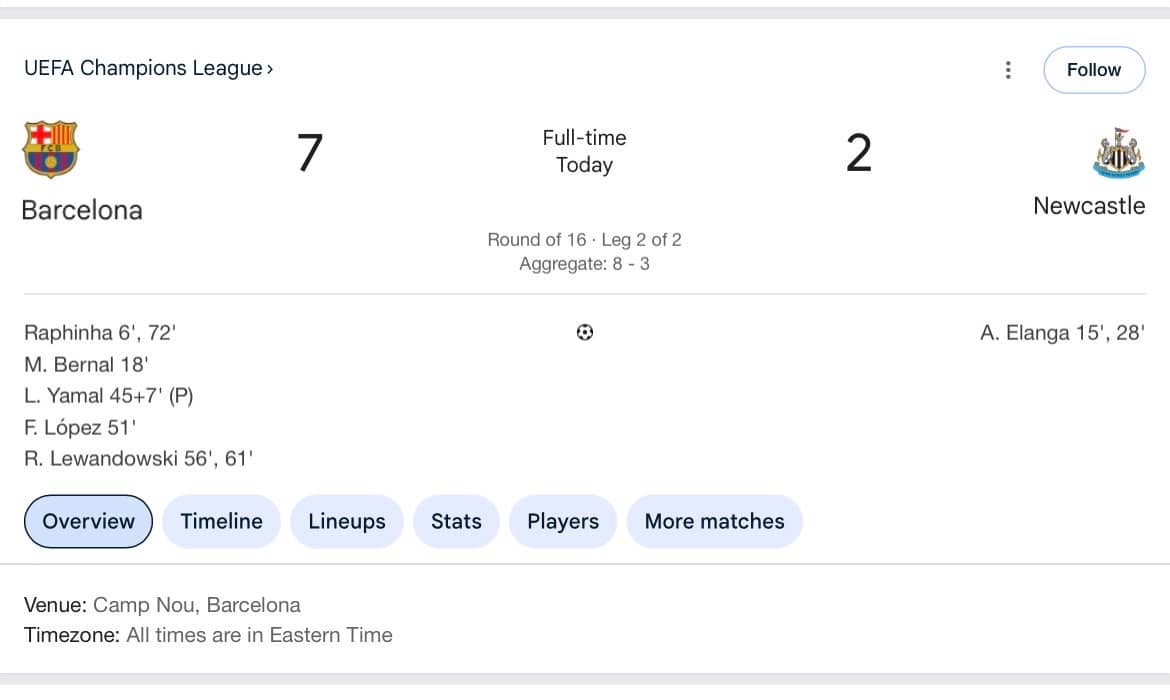The image size is (1170, 700).
Task: Click Barcelona's score of 7
Action: click(310, 152)
